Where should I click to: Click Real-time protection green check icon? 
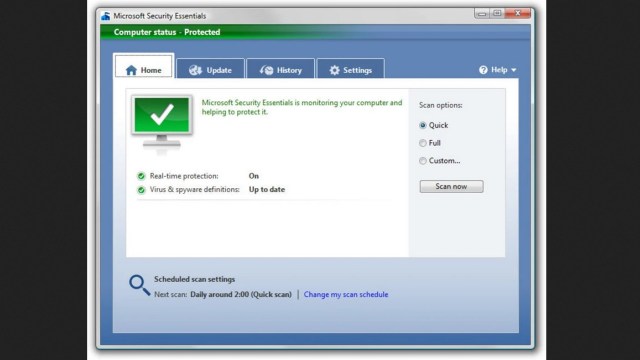[141, 176]
